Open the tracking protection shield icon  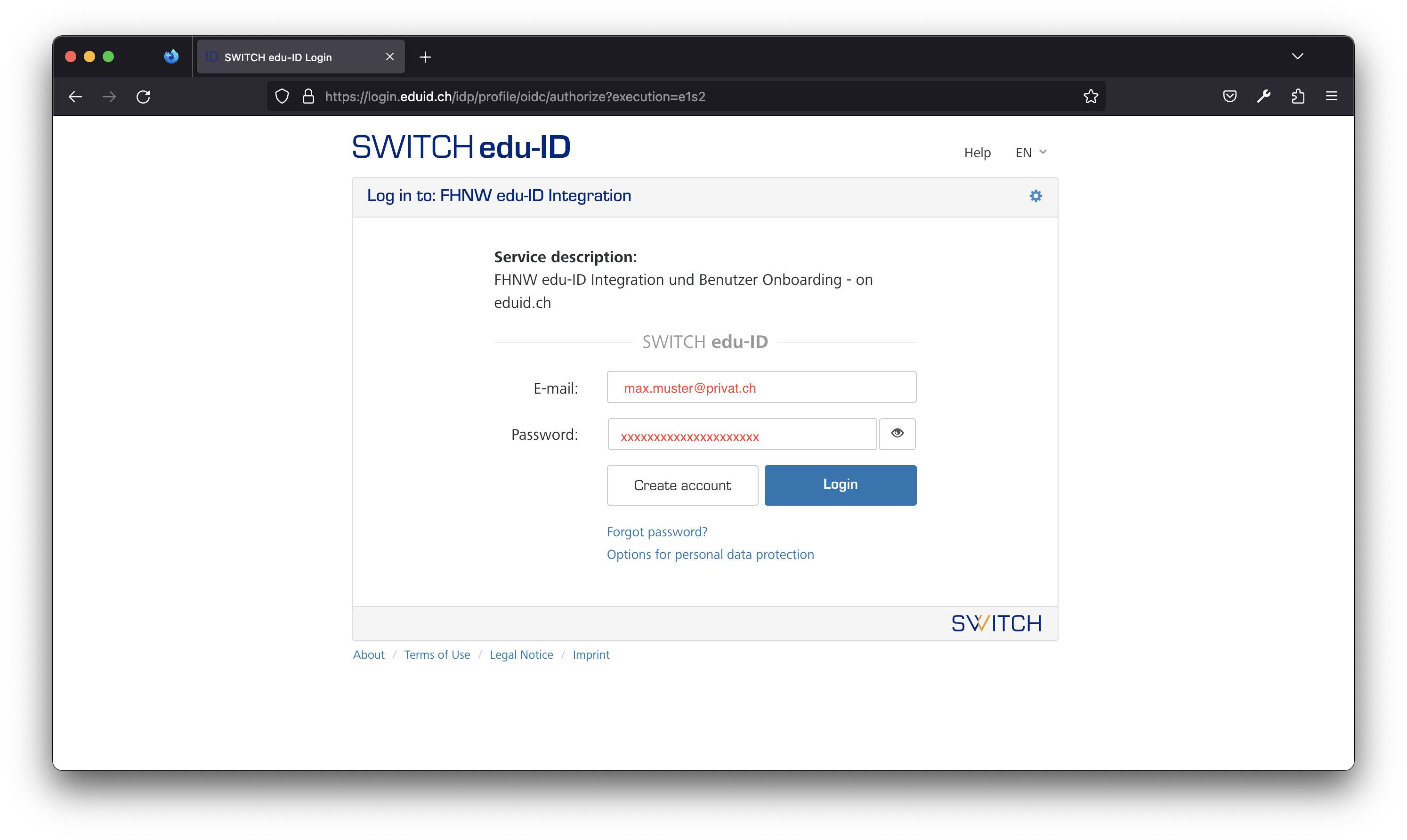(282, 97)
